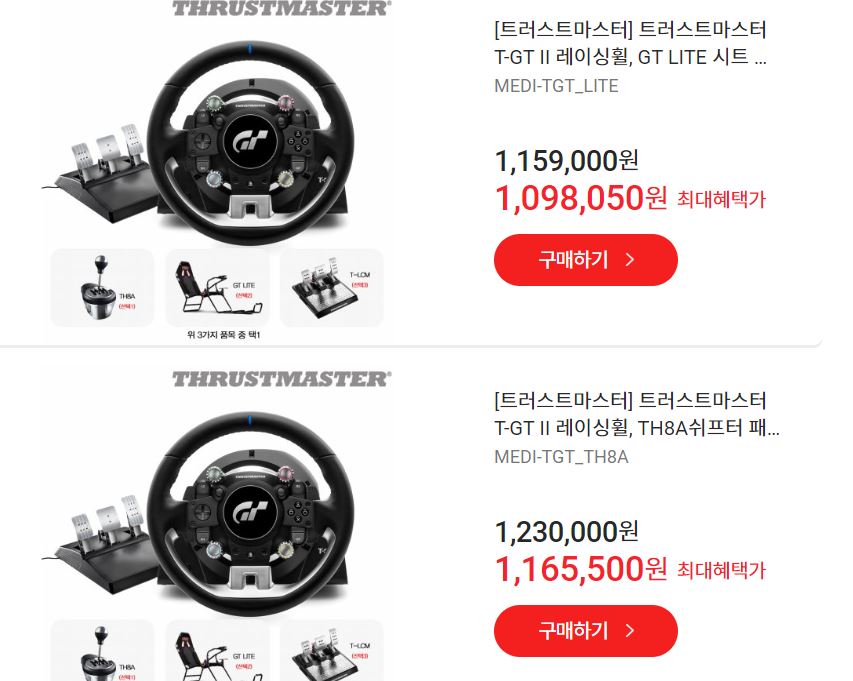Viewport: 853px width, 681px height.
Task: Click the 1,098,050원 discounted price
Action: [580, 198]
